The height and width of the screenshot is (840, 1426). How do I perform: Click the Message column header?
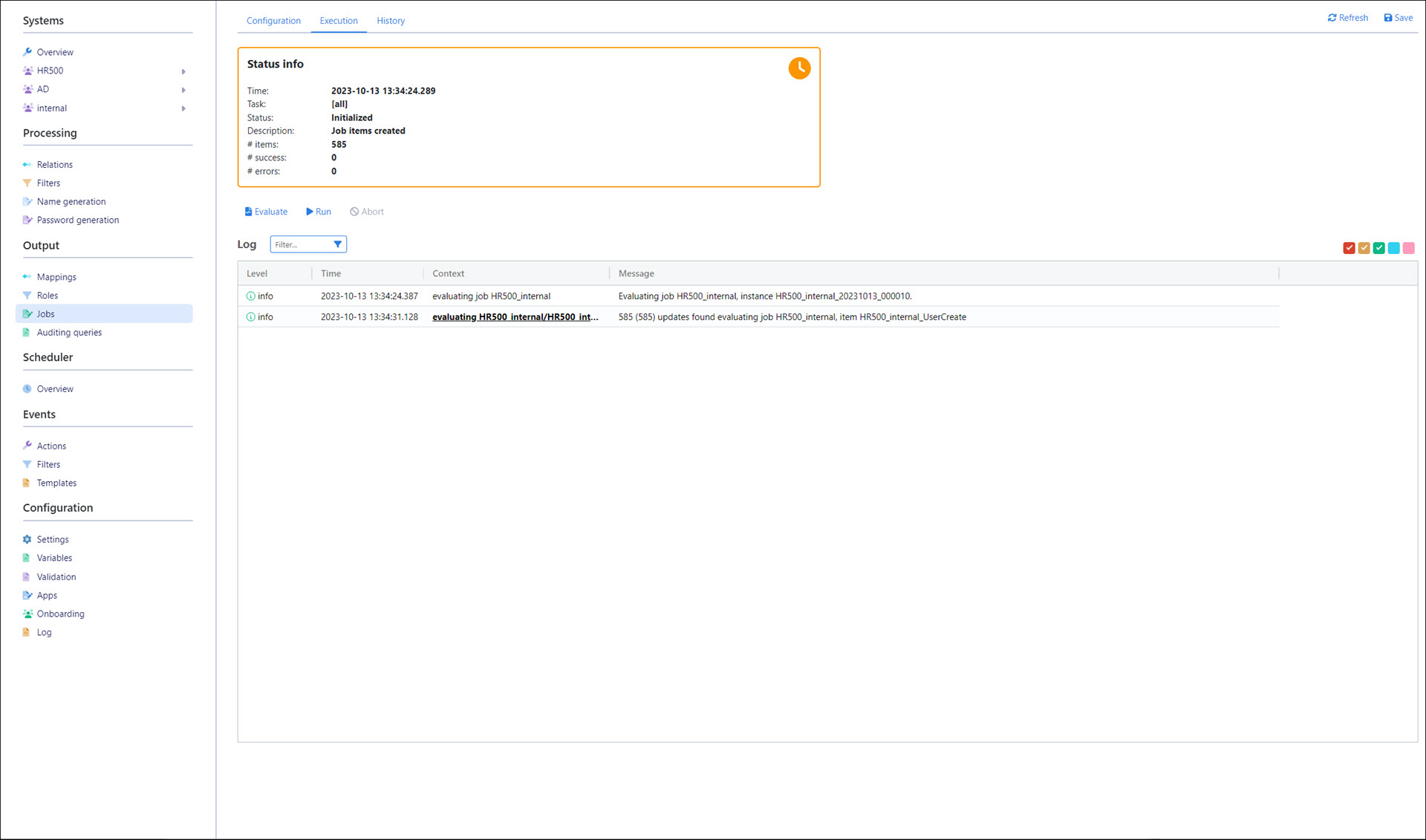pyautogui.click(x=636, y=273)
